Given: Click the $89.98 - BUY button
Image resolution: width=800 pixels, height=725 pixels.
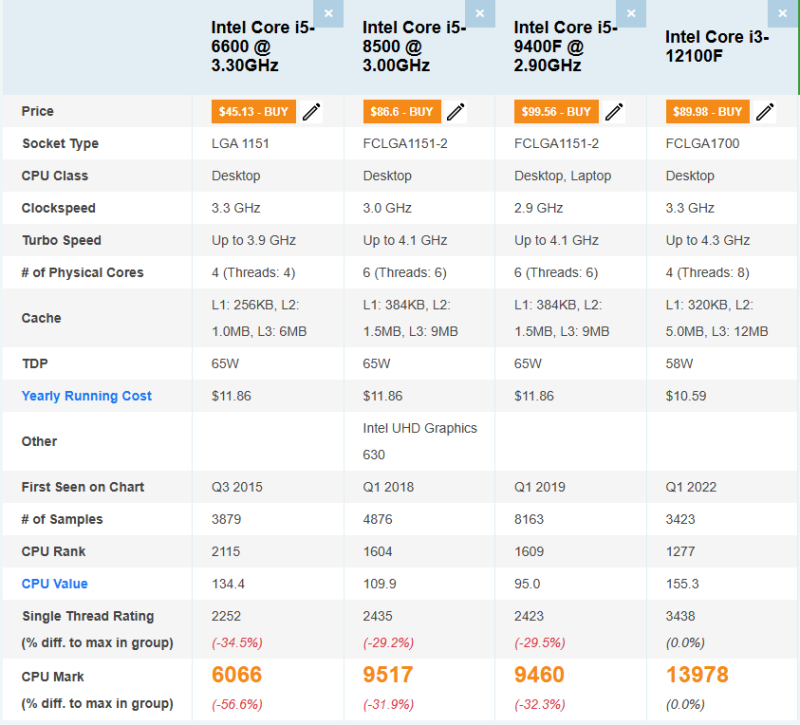Looking at the screenshot, I should tap(707, 112).
